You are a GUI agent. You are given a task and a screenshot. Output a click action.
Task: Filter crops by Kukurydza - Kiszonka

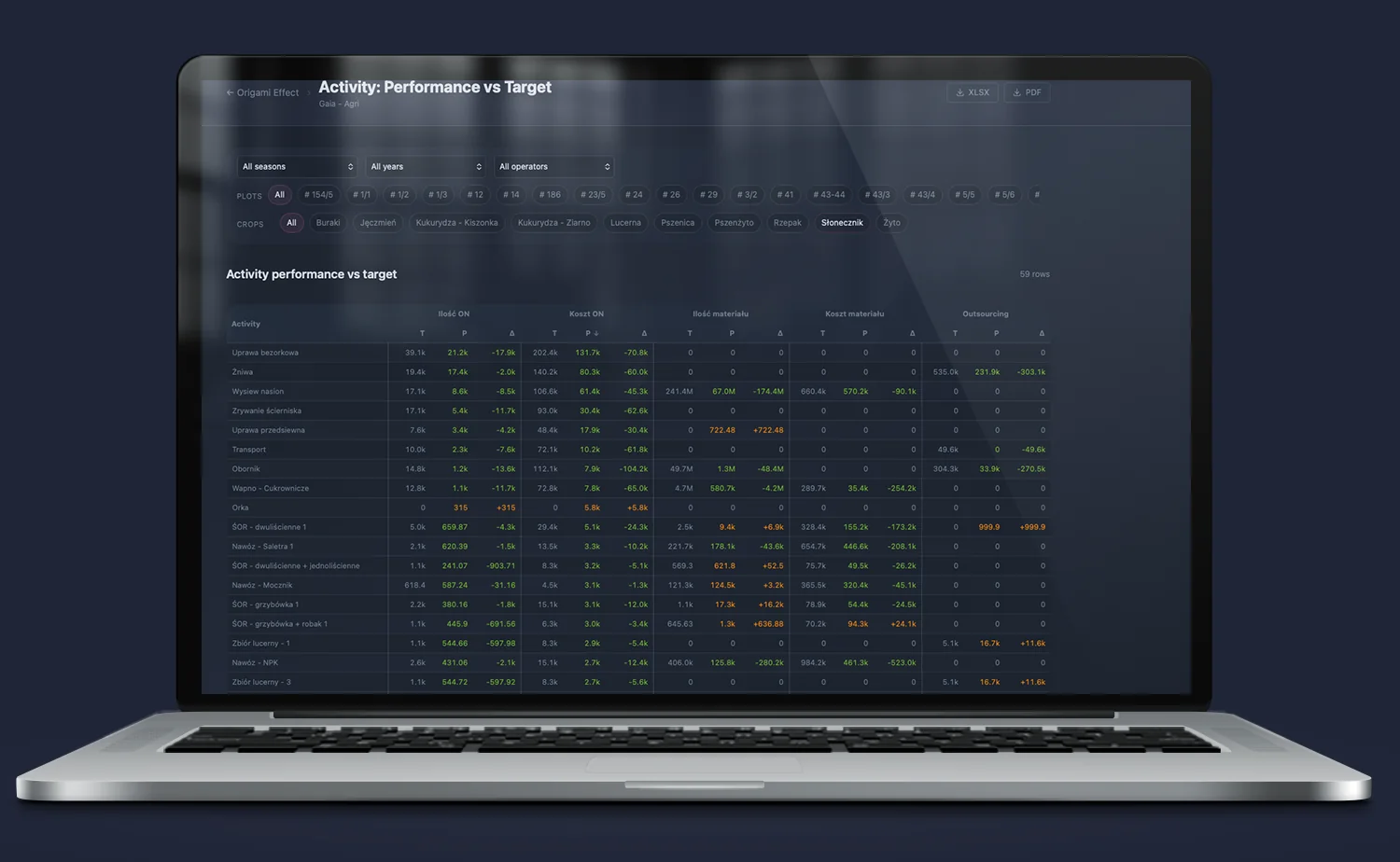pyautogui.click(x=456, y=223)
